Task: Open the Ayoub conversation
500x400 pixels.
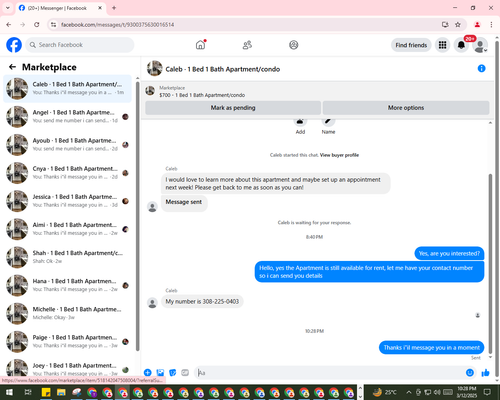Action: (x=67, y=145)
